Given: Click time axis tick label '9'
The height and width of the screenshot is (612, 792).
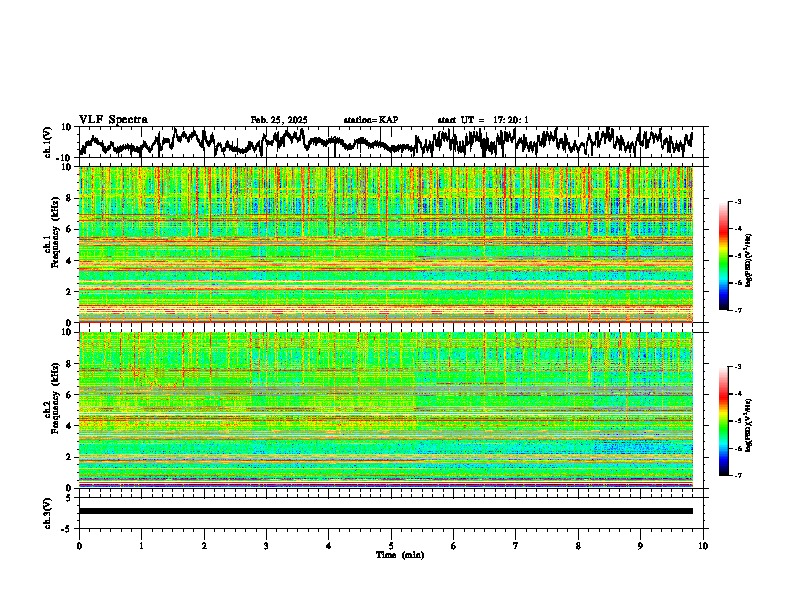Looking at the screenshot, I should point(640,546).
